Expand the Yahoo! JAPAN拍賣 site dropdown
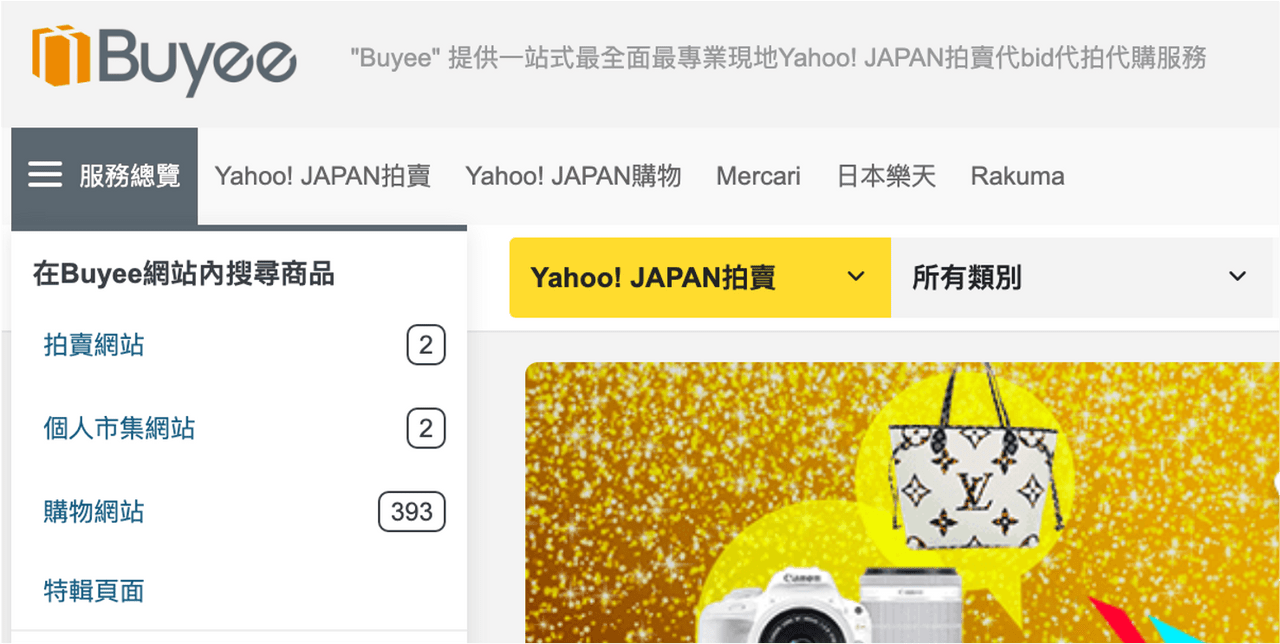The height and width of the screenshot is (644, 1280). coord(700,277)
